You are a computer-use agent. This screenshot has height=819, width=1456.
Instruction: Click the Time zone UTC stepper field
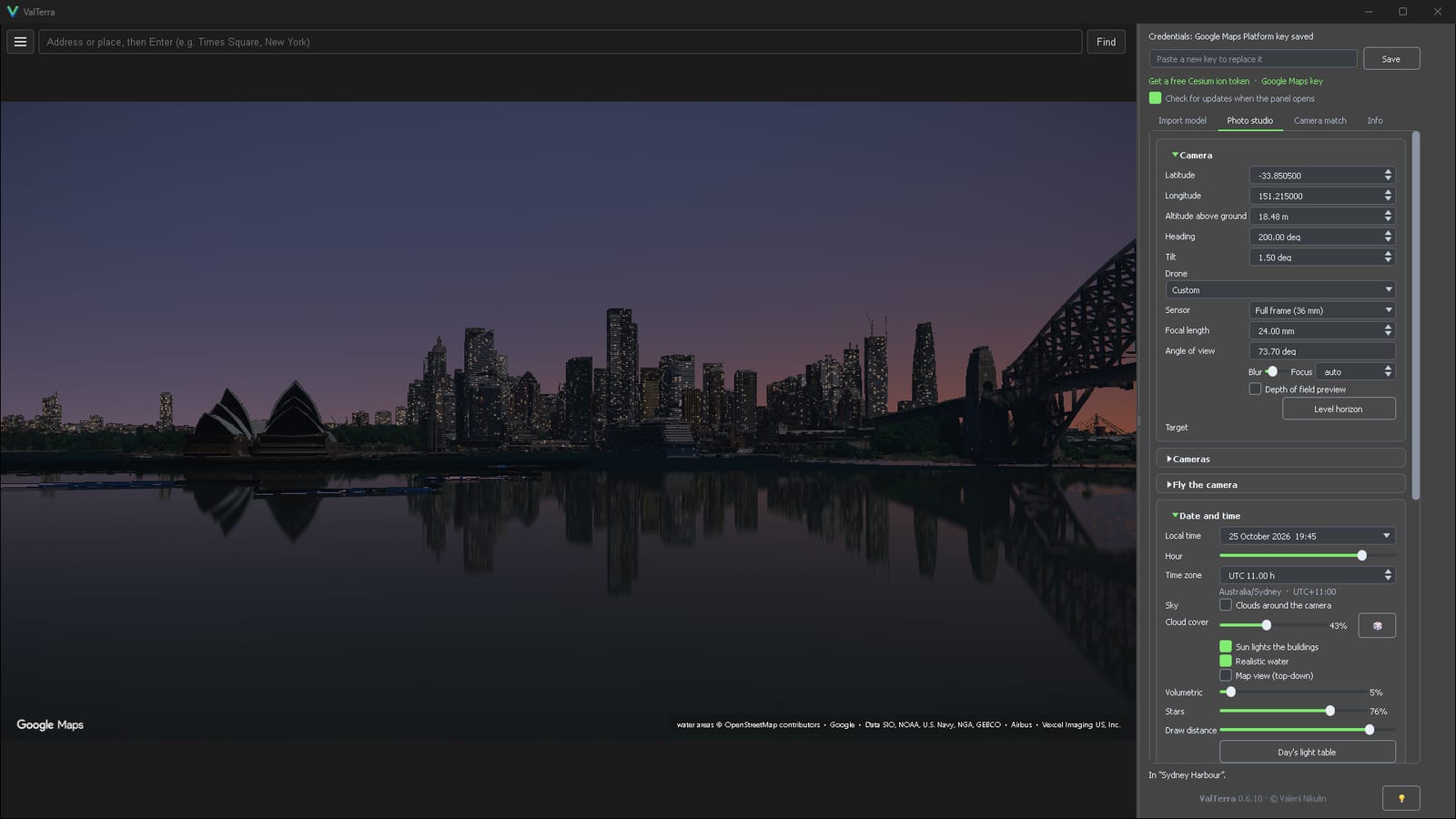tap(1308, 575)
